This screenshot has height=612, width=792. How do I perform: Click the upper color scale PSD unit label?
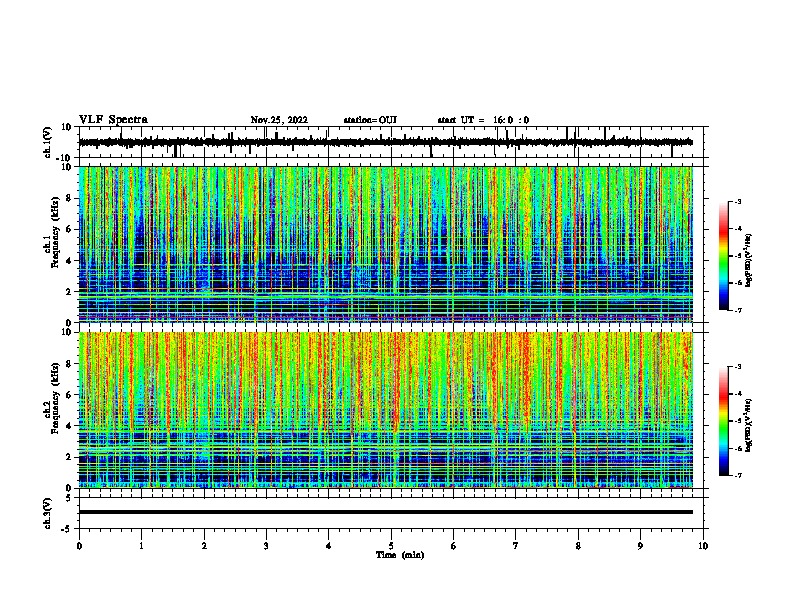(x=748, y=260)
